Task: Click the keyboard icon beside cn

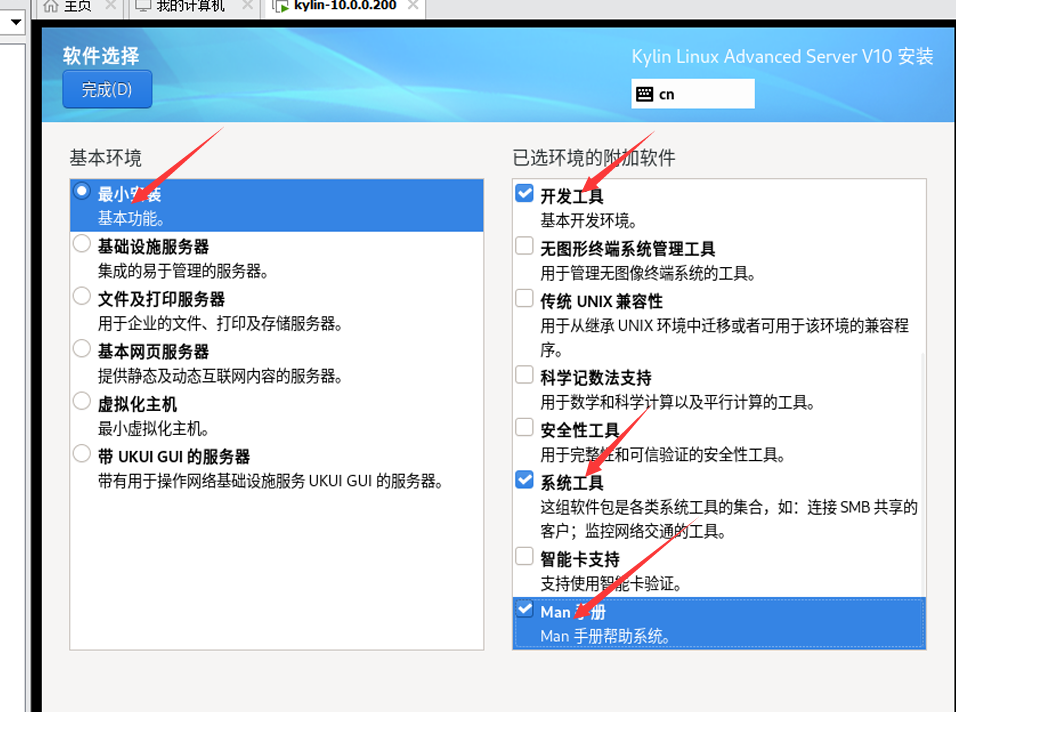Action: pos(644,94)
